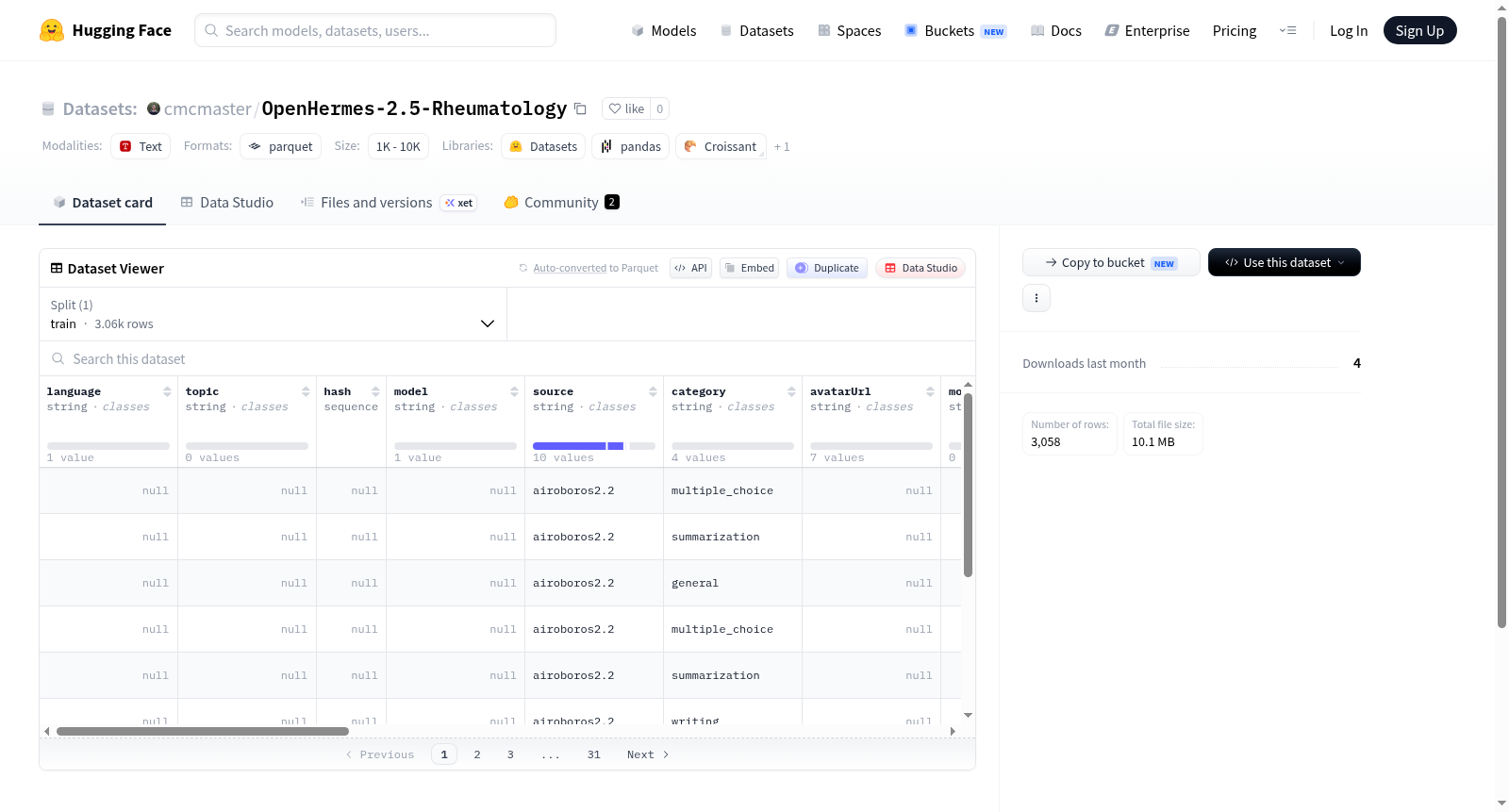Screen dimensions: 1509x812
Task: Open the more options three-dot button
Action: 1036,298
